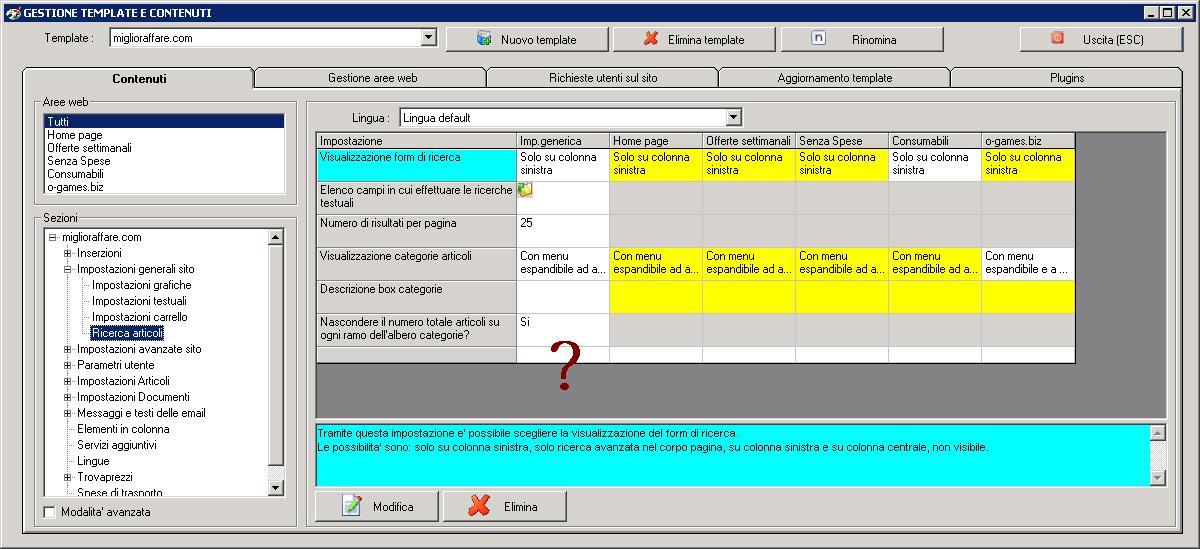This screenshot has height=549, width=1200.
Task: Open the field list icon in Elenco campi row
Action: (x=524, y=190)
